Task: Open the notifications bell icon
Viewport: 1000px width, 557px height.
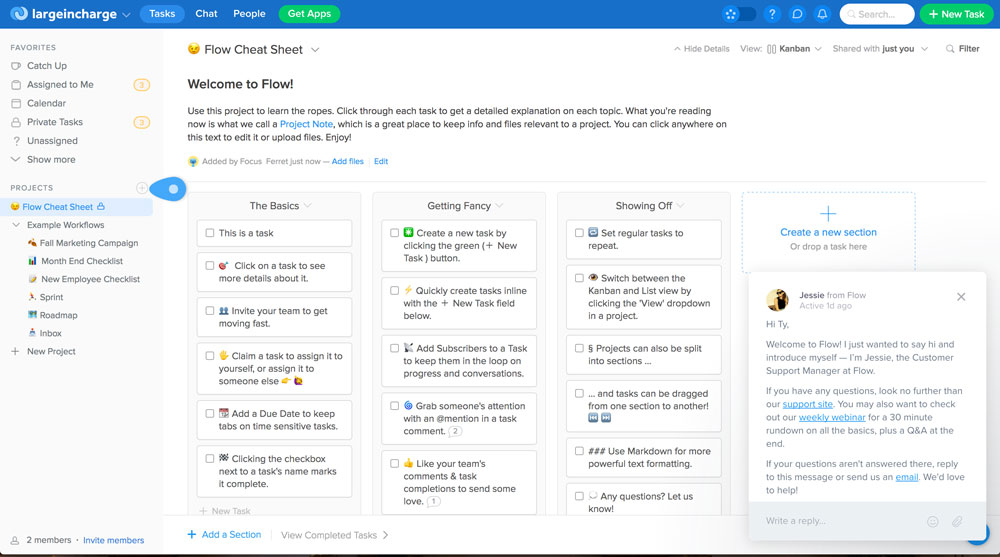Action: 823,14
